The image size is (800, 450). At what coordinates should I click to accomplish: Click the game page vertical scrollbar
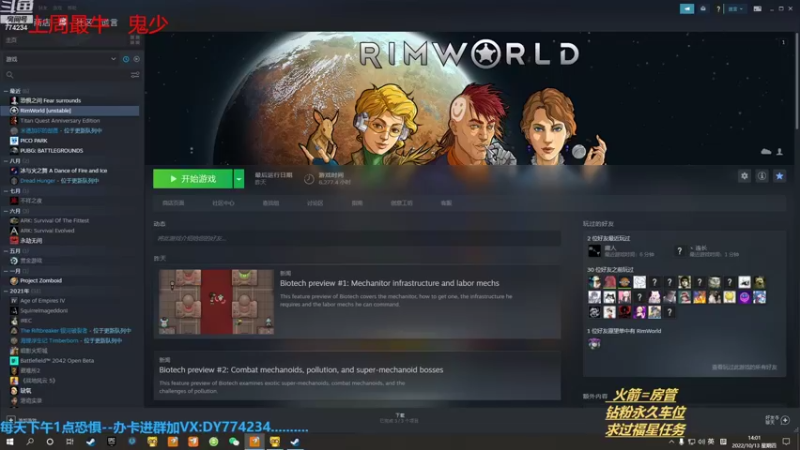(x=796, y=82)
